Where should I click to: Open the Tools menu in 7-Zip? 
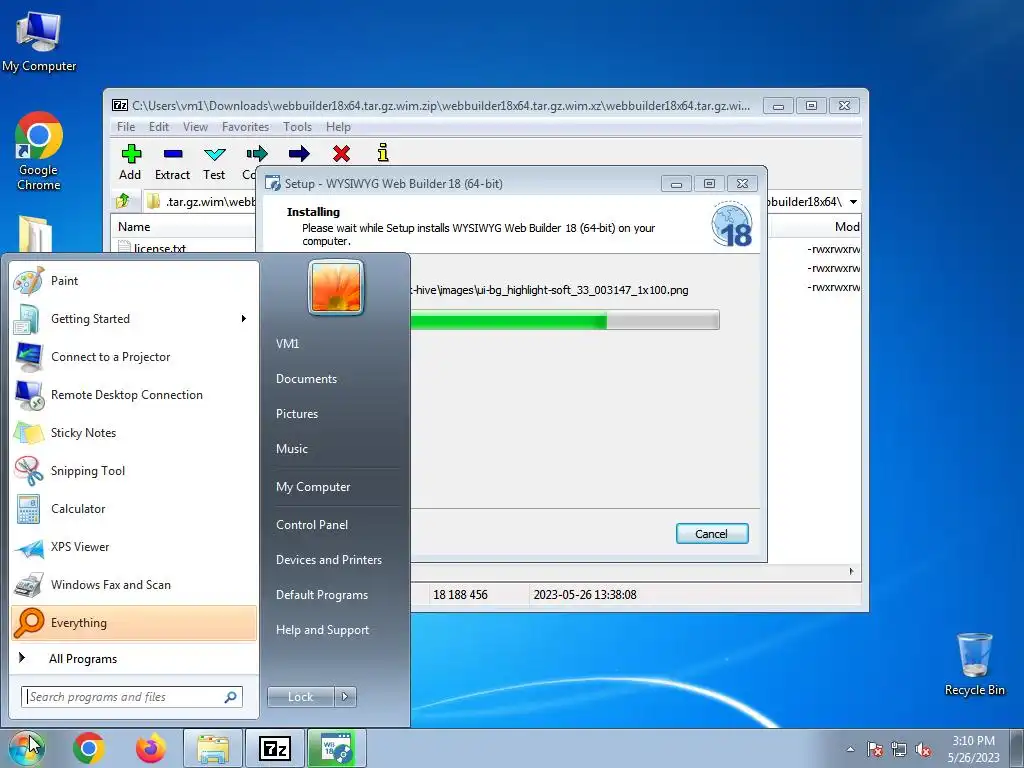point(297,127)
